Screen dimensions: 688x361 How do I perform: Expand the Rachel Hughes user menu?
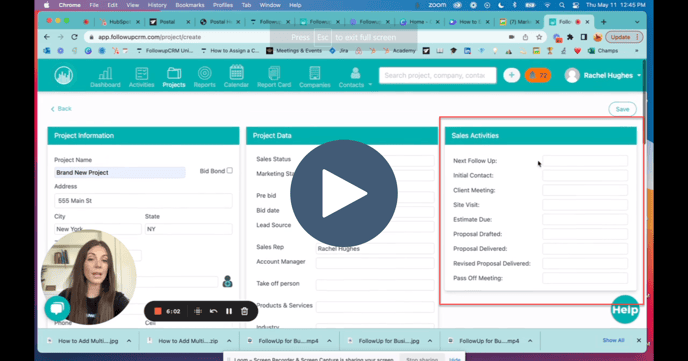pyautogui.click(x=639, y=75)
